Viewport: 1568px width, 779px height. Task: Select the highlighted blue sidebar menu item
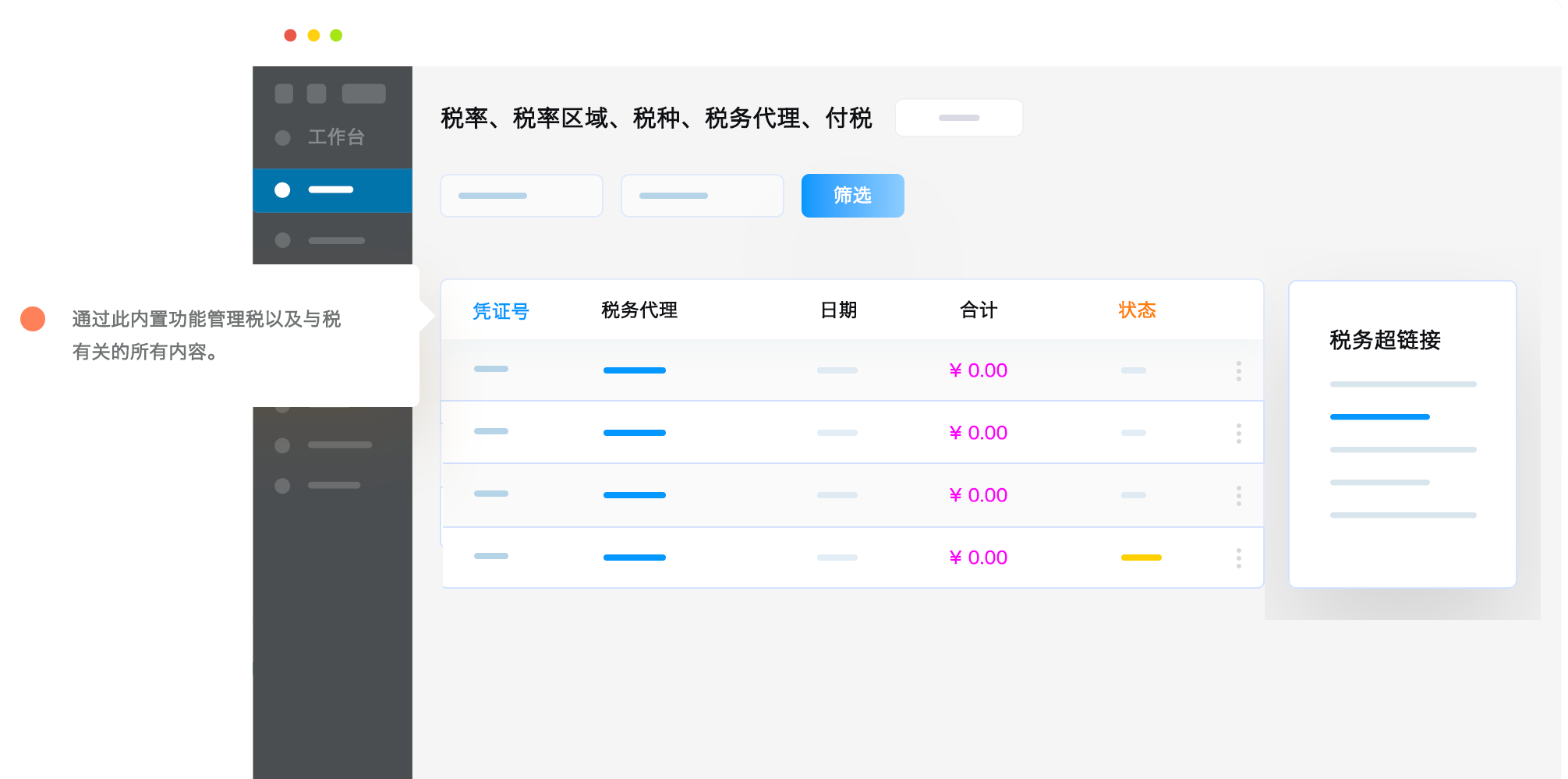click(332, 190)
